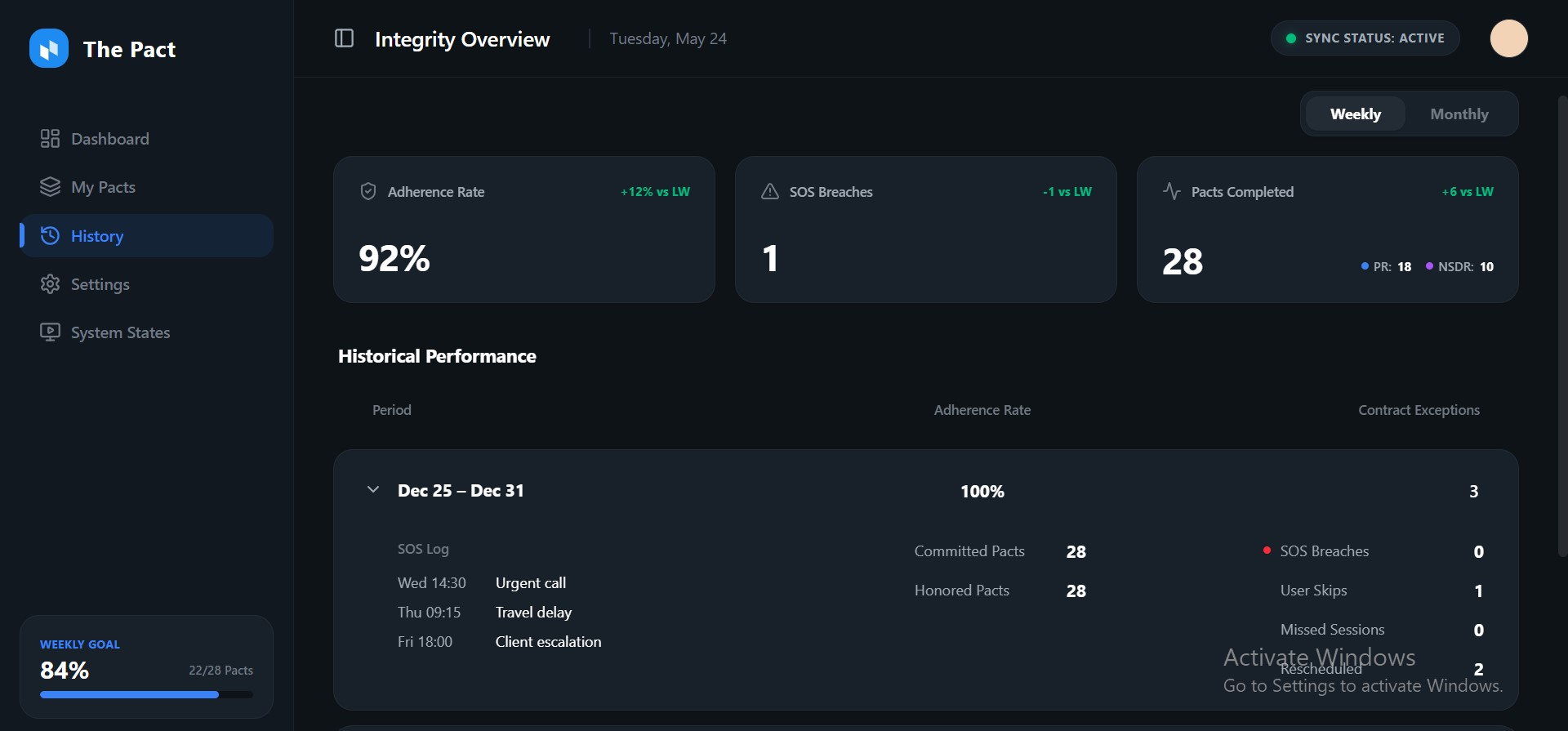Click the weekly goal progress bar
The image size is (1568, 731).
(146, 695)
